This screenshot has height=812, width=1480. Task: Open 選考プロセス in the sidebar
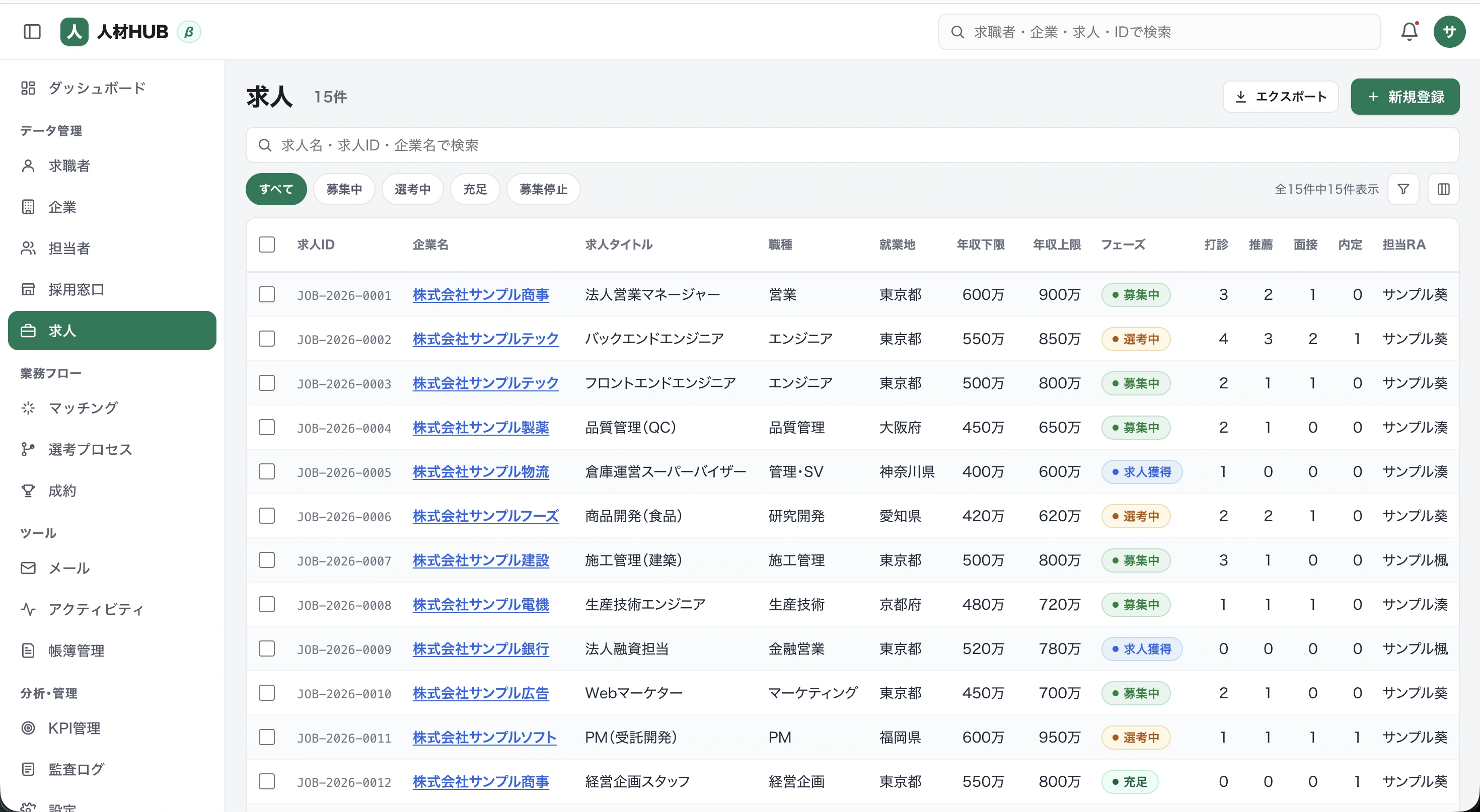[112, 450]
